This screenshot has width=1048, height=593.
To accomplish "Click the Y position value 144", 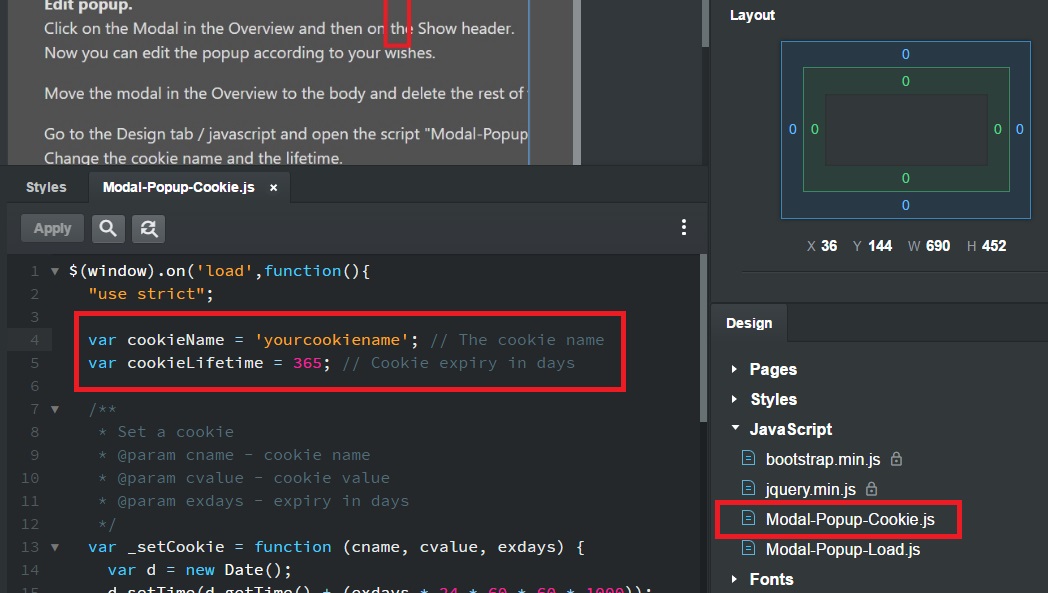I will [x=880, y=246].
